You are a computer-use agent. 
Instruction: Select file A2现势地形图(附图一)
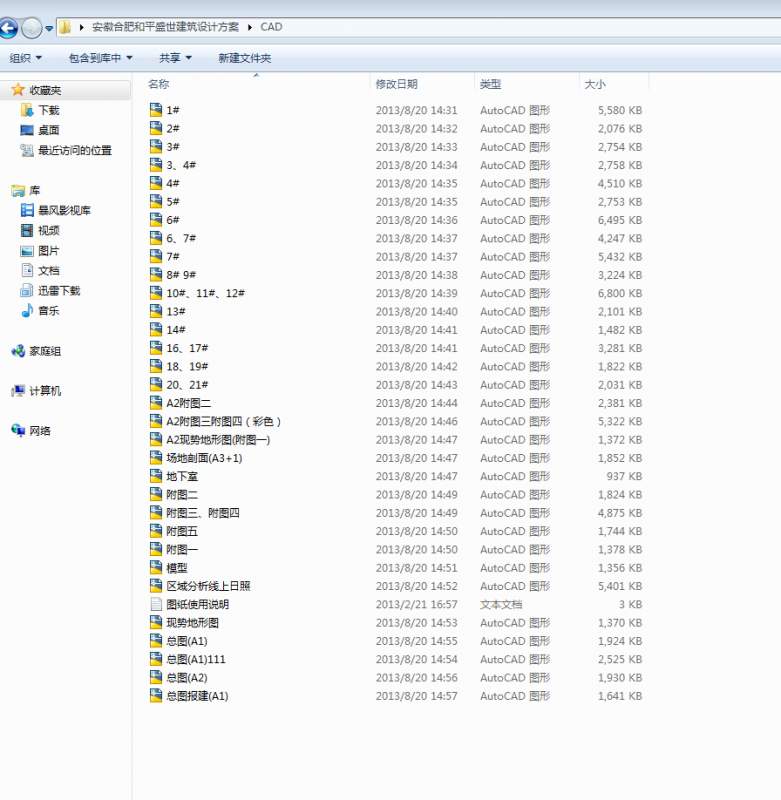218,440
